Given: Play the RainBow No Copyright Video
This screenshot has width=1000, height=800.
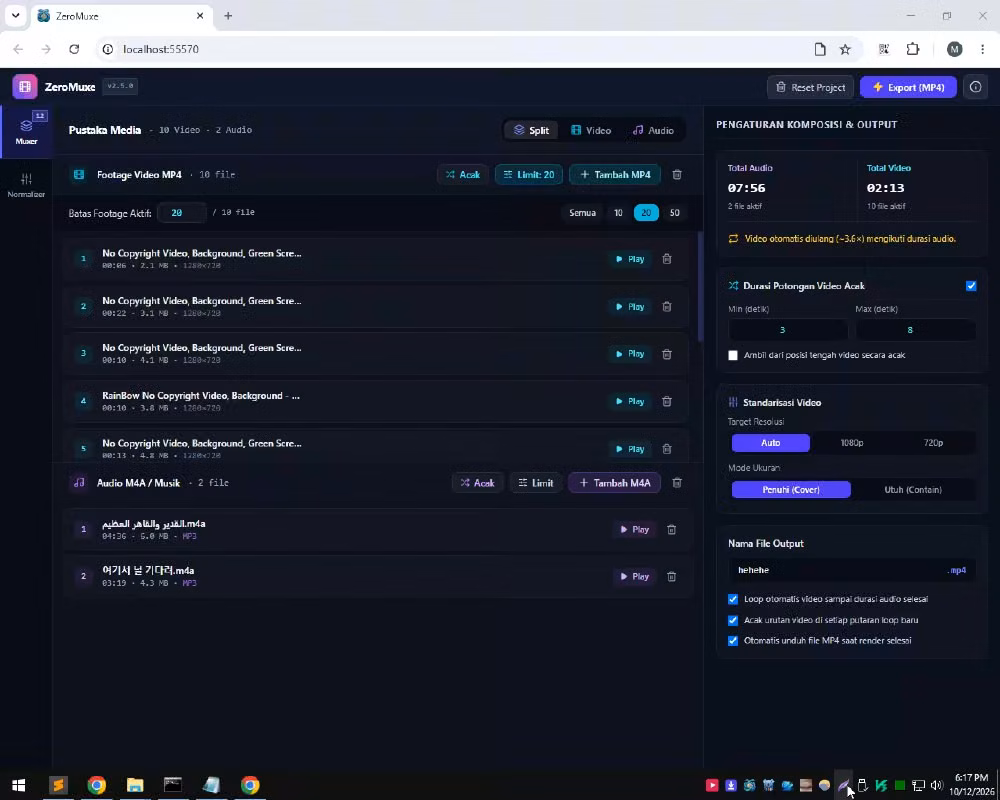Looking at the screenshot, I should [x=629, y=401].
